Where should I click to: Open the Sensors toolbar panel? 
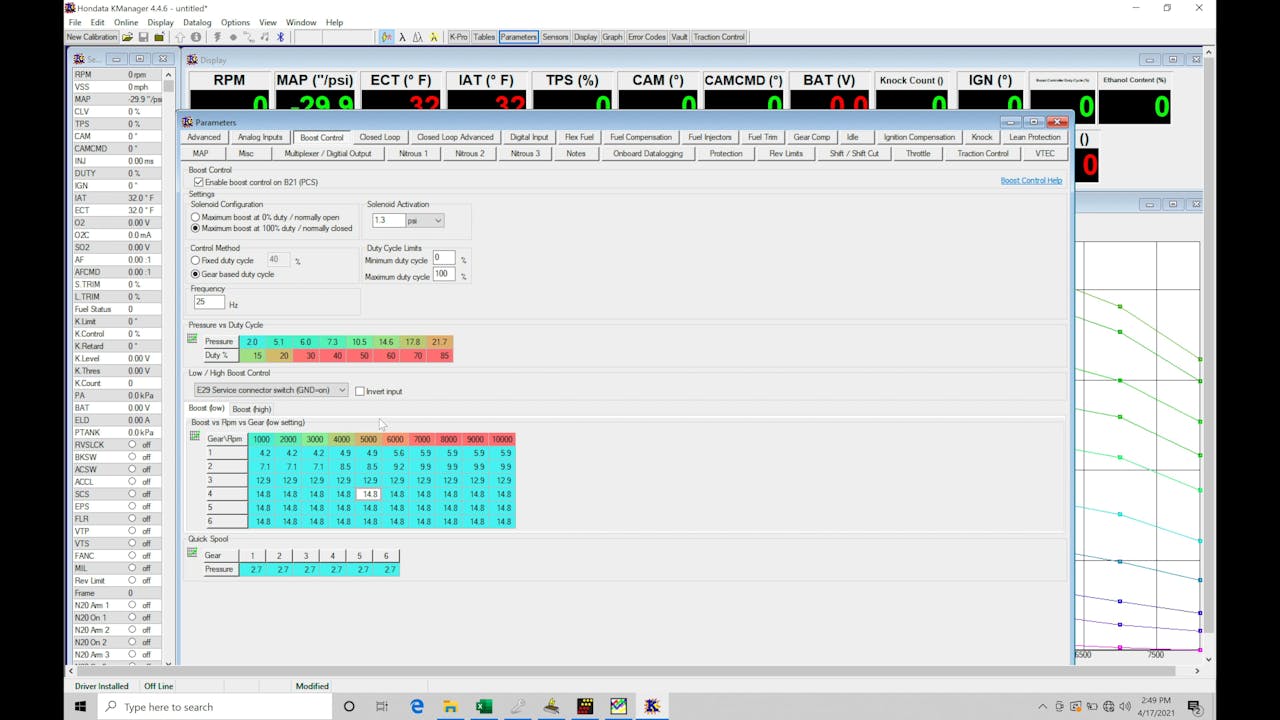point(555,37)
